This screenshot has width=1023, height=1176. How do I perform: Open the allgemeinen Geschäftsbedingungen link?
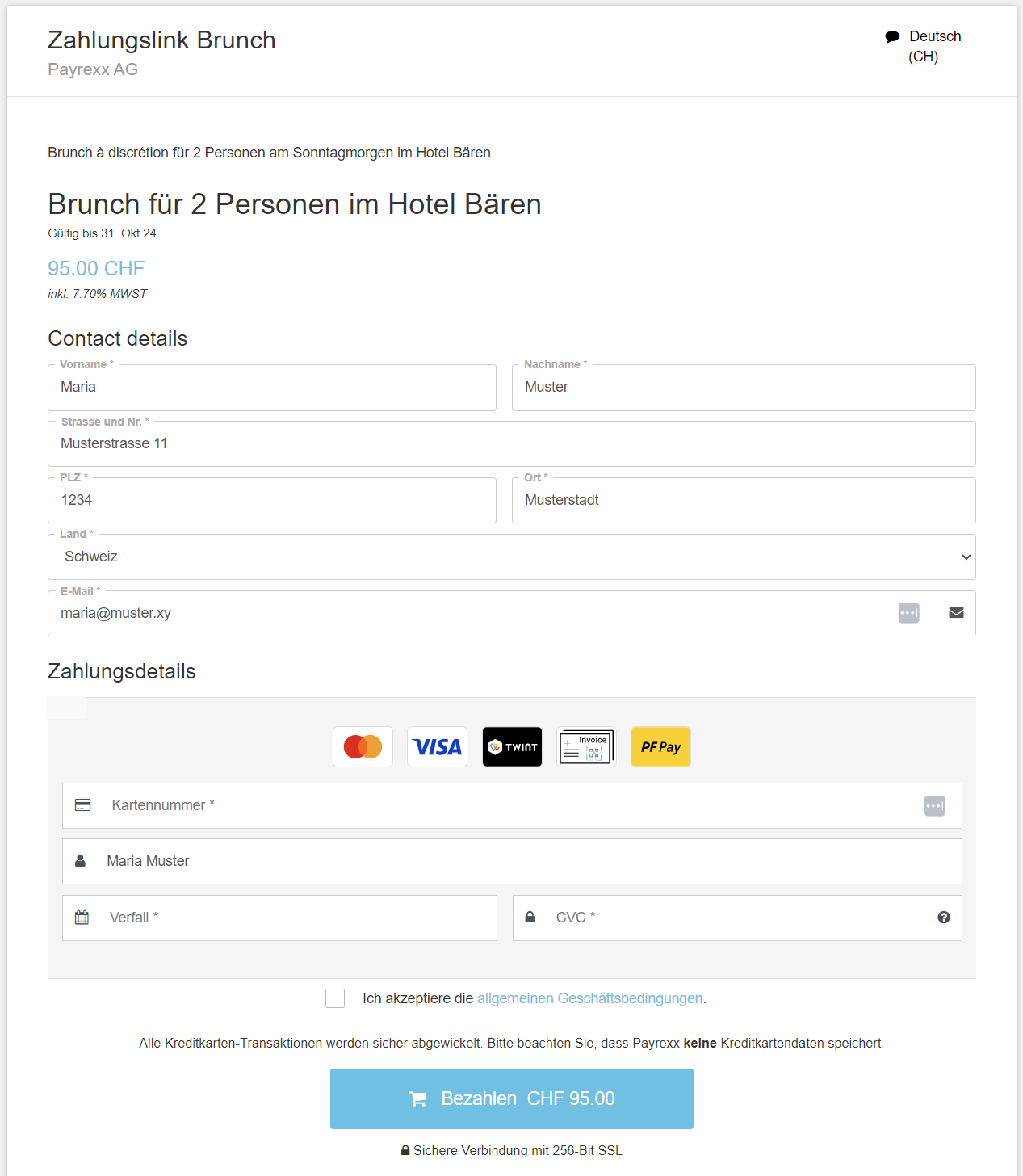pyautogui.click(x=589, y=998)
